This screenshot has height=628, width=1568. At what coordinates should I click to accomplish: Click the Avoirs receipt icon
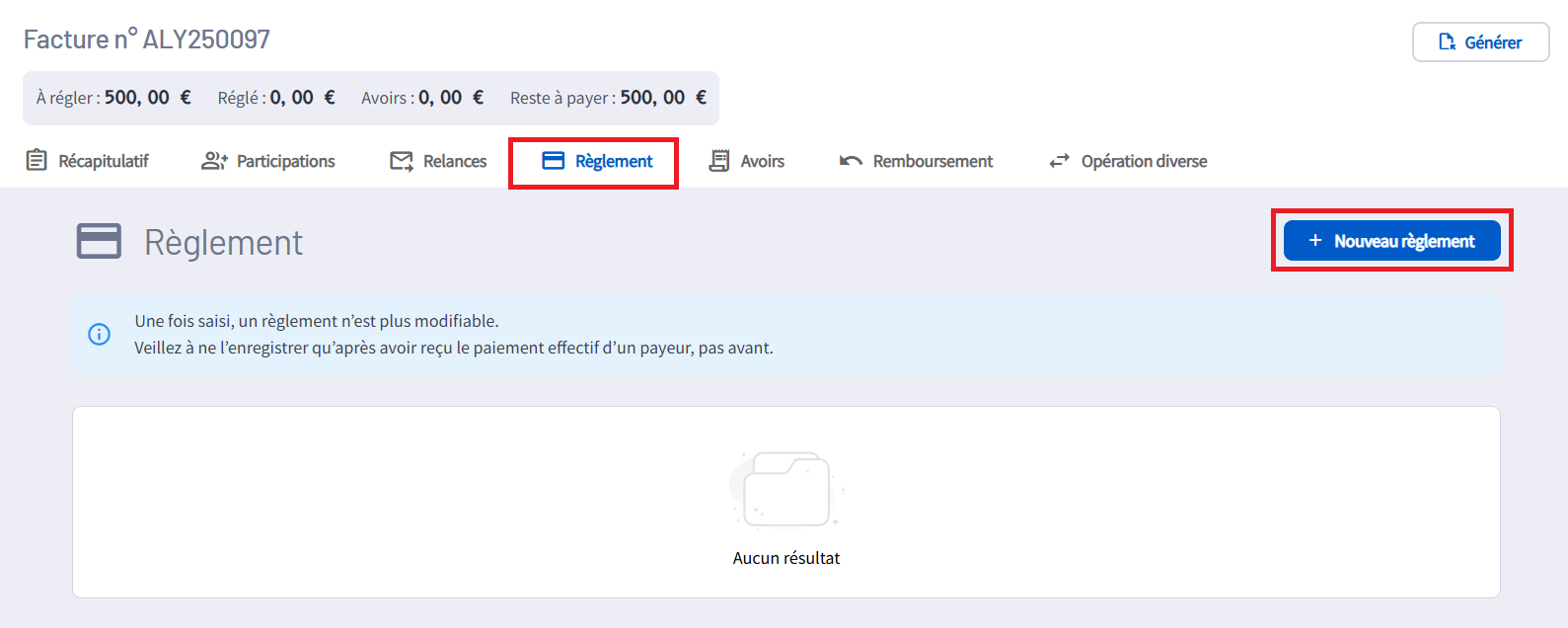pyautogui.click(x=719, y=161)
